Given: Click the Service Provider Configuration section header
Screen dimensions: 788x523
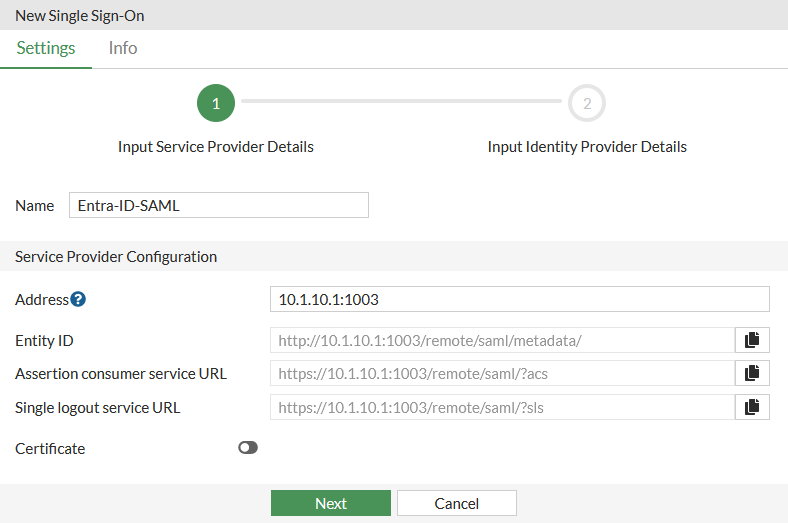Looking at the screenshot, I should (x=116, y=256).
